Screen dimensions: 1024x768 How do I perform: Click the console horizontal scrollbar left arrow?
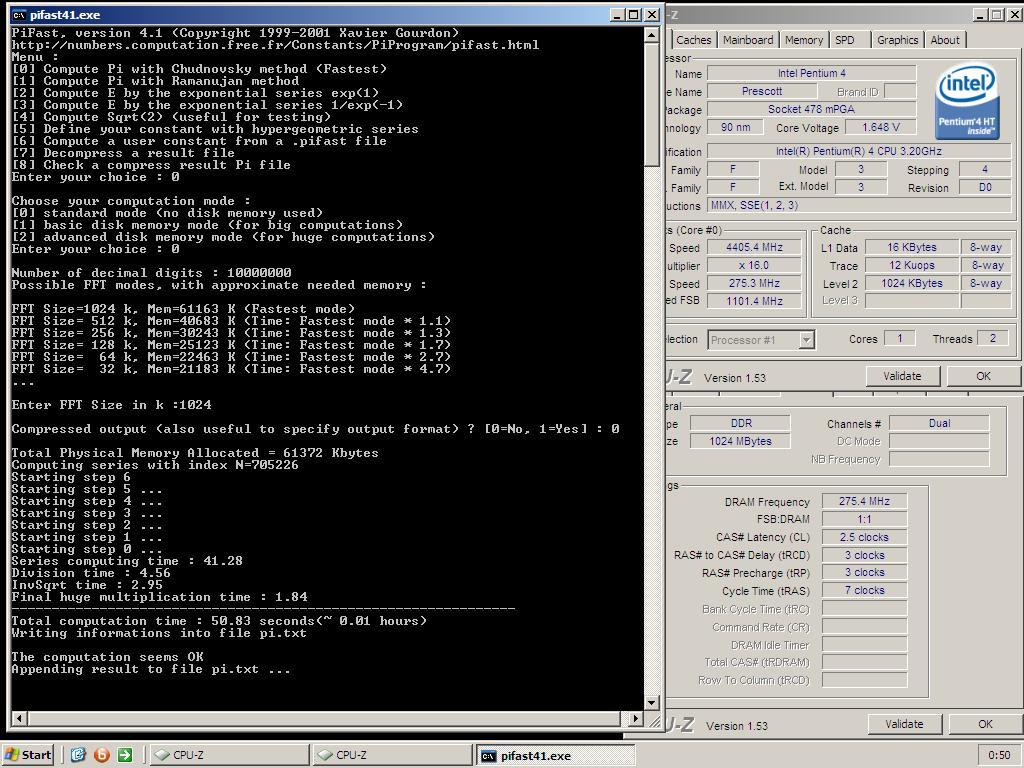[19, 718]
